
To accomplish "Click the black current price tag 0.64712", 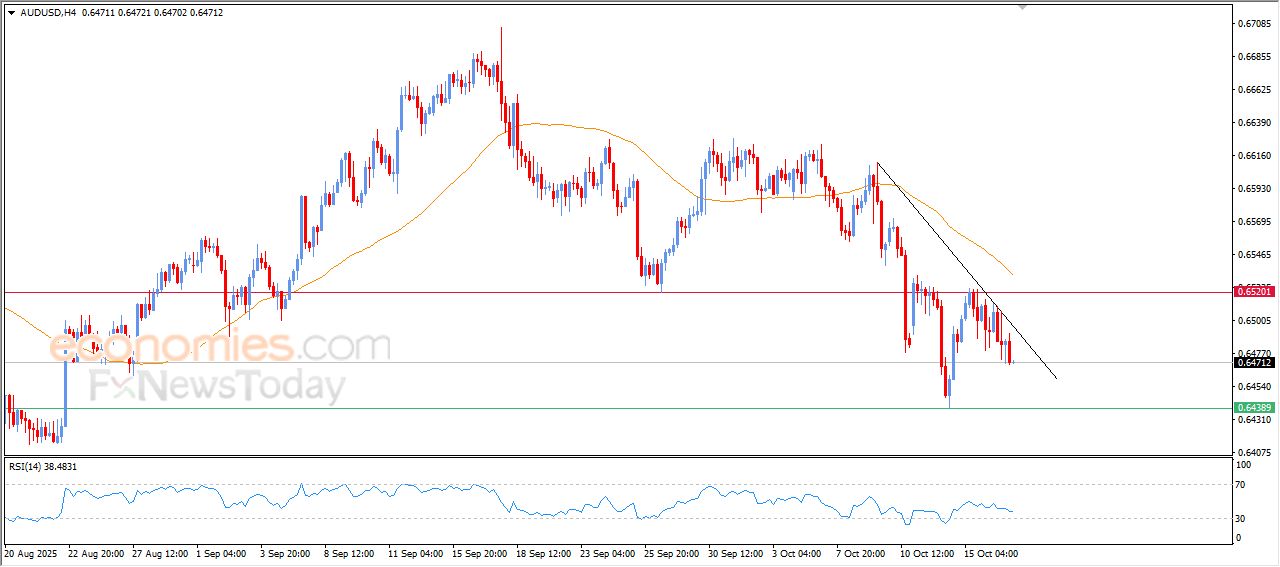I will (x=1254, y=363).
